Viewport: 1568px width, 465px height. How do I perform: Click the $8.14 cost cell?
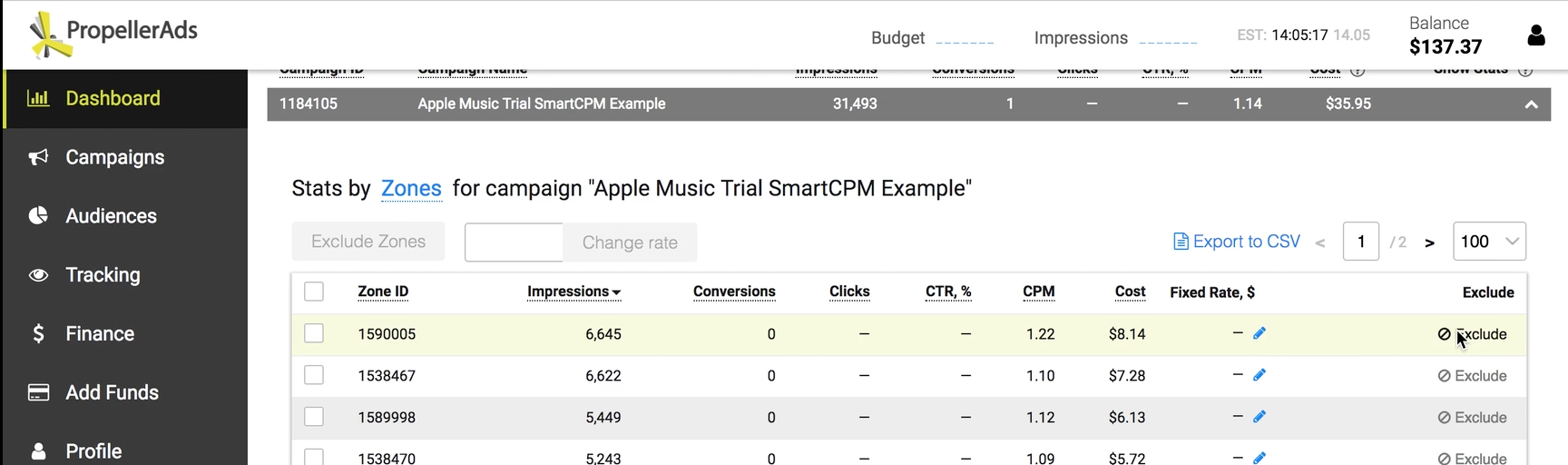[1127, 334]
